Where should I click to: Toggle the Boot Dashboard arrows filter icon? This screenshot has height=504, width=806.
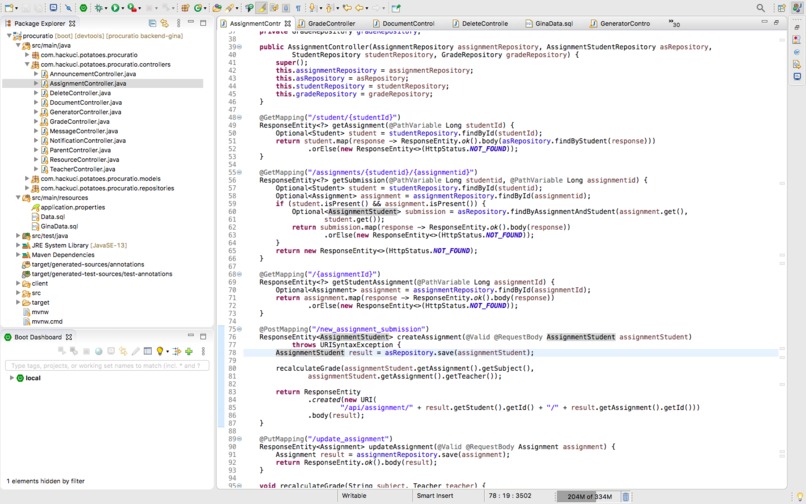pyautogui.click(x=176, y=351)
